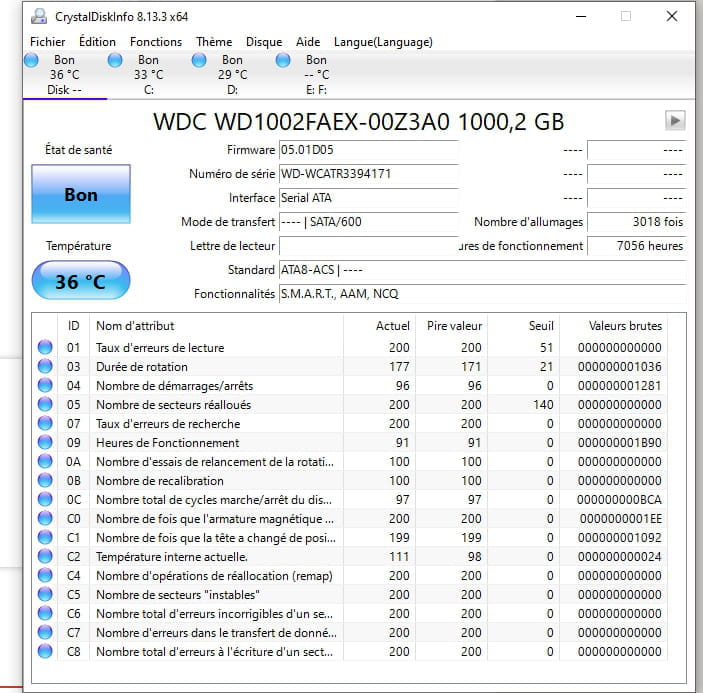Click the status dot for attribute C6
Screen dimensions: 703x693
coord(45,613)
